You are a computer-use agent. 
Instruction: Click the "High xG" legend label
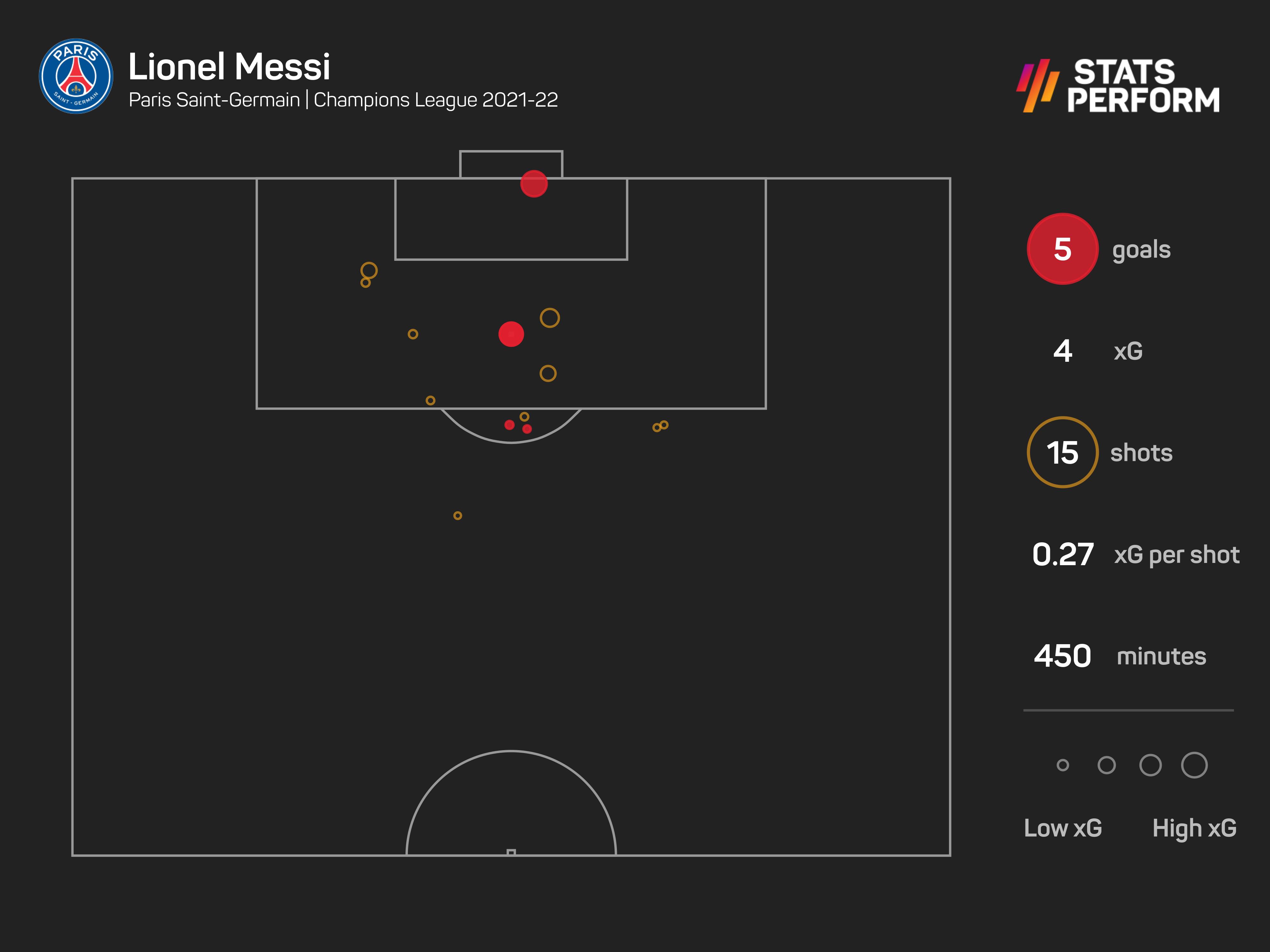1194,828
